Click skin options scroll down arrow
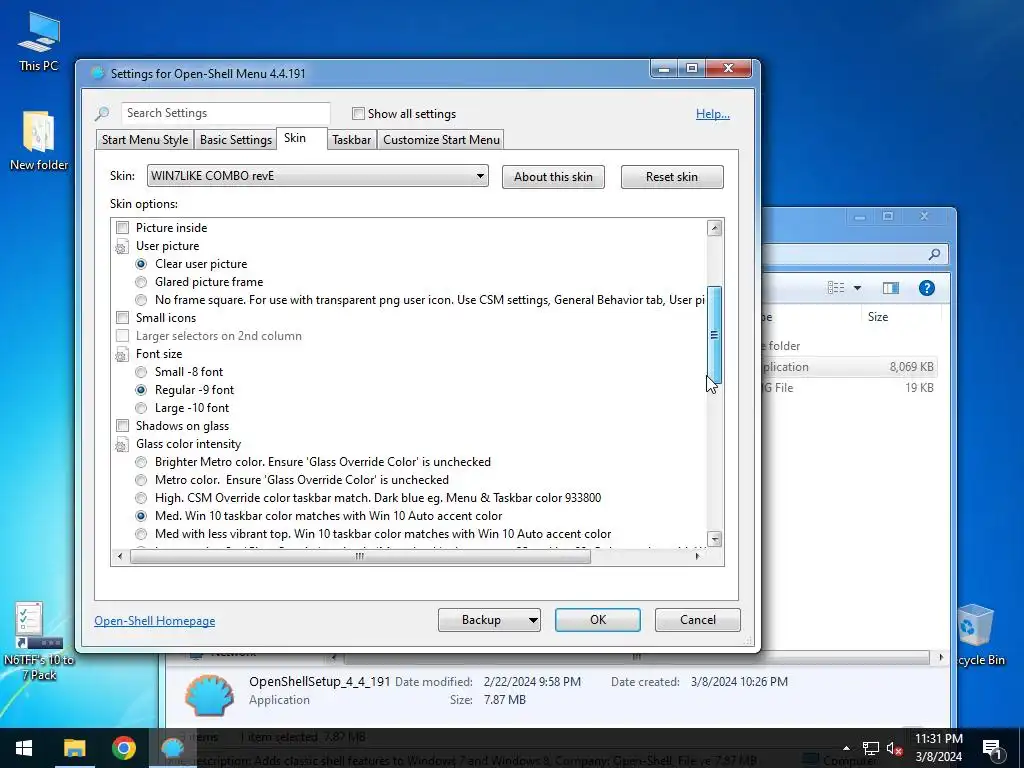Viewport: 1024px width, 768px height. tap(714, 539)
